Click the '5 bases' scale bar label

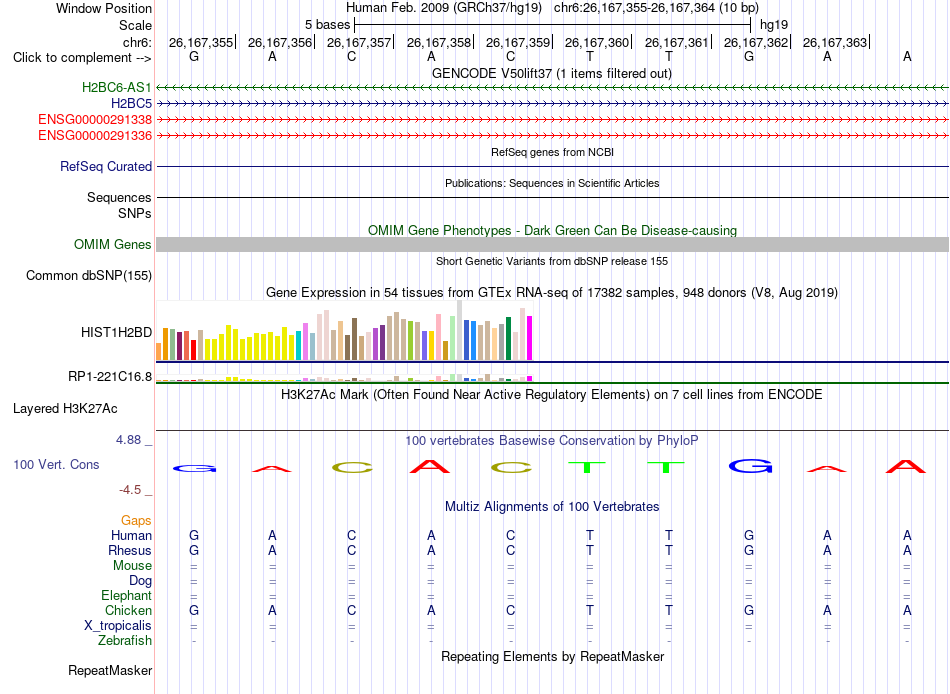tap(327, 25)
